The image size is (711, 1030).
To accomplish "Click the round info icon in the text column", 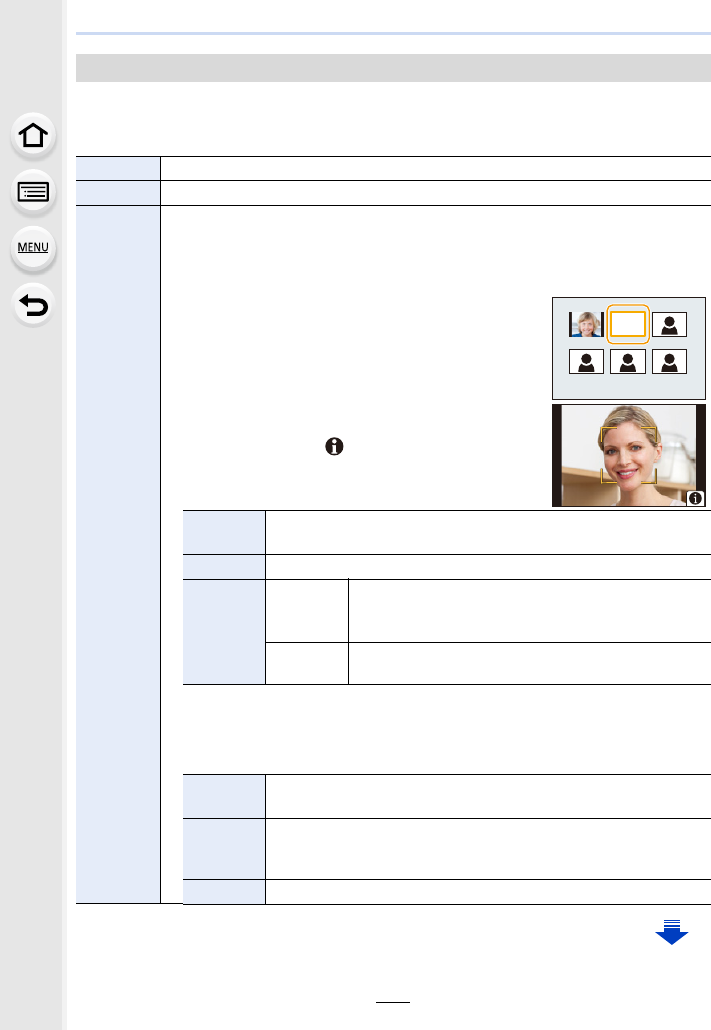I will coord(334,447).
